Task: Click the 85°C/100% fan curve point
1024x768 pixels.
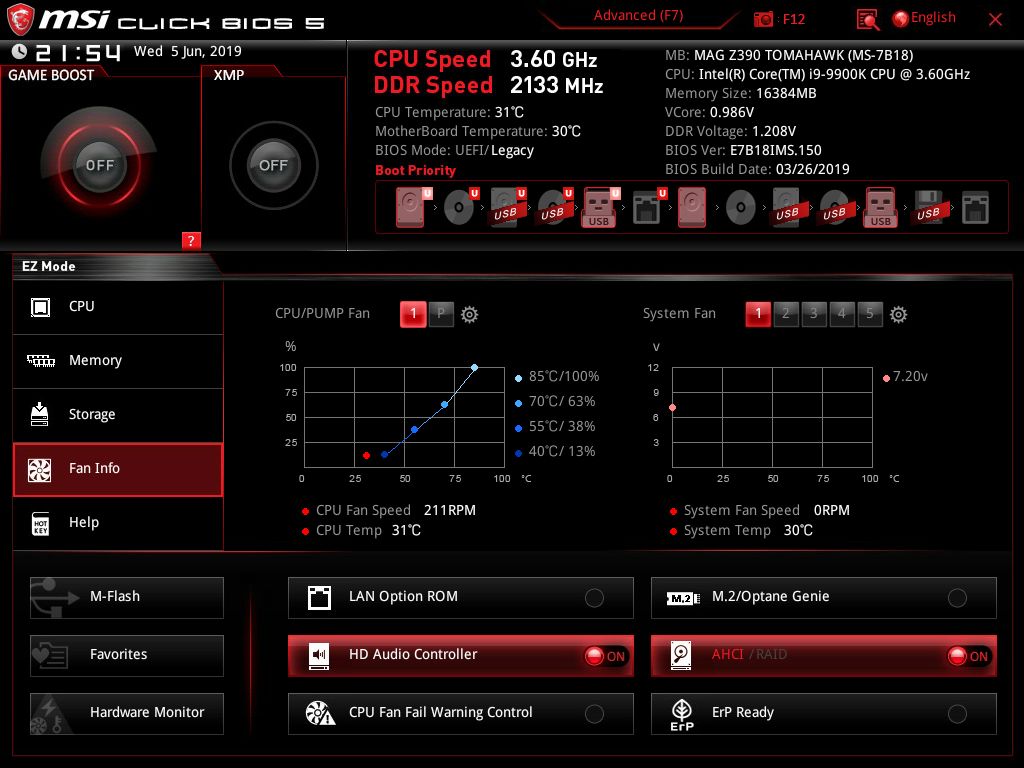Action: pyautogui.click(x=474, y=367)
